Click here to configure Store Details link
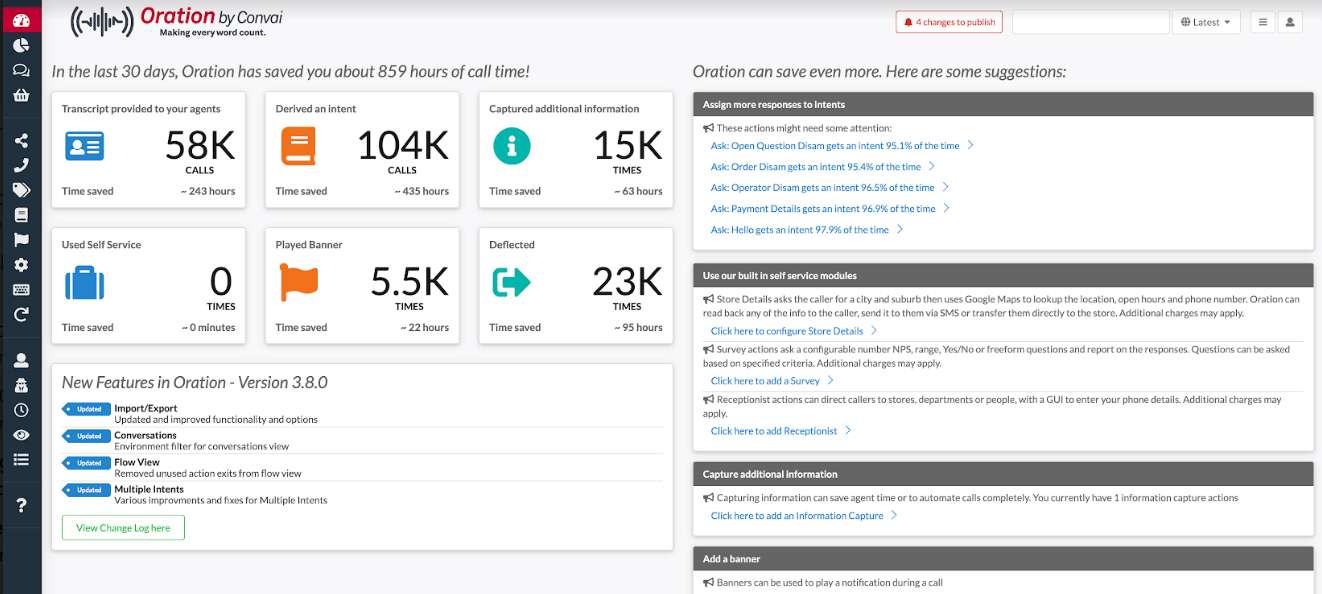 pos(787,331)
